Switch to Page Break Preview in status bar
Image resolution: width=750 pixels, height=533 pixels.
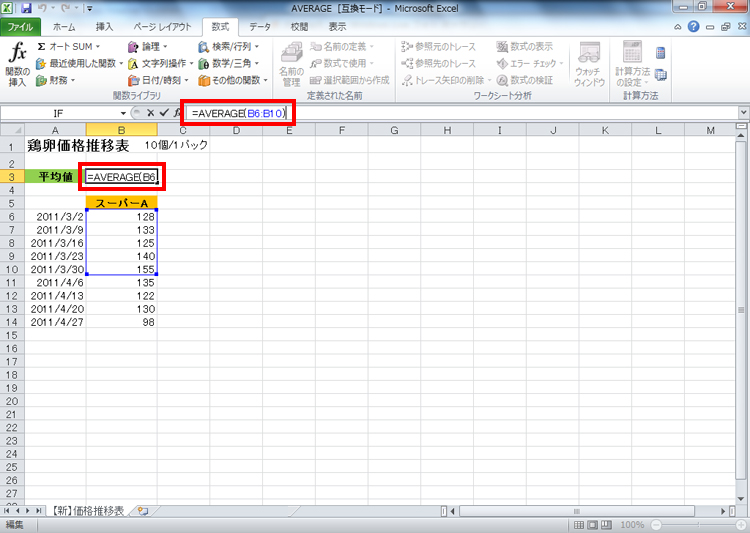click(x=607, y=525)
